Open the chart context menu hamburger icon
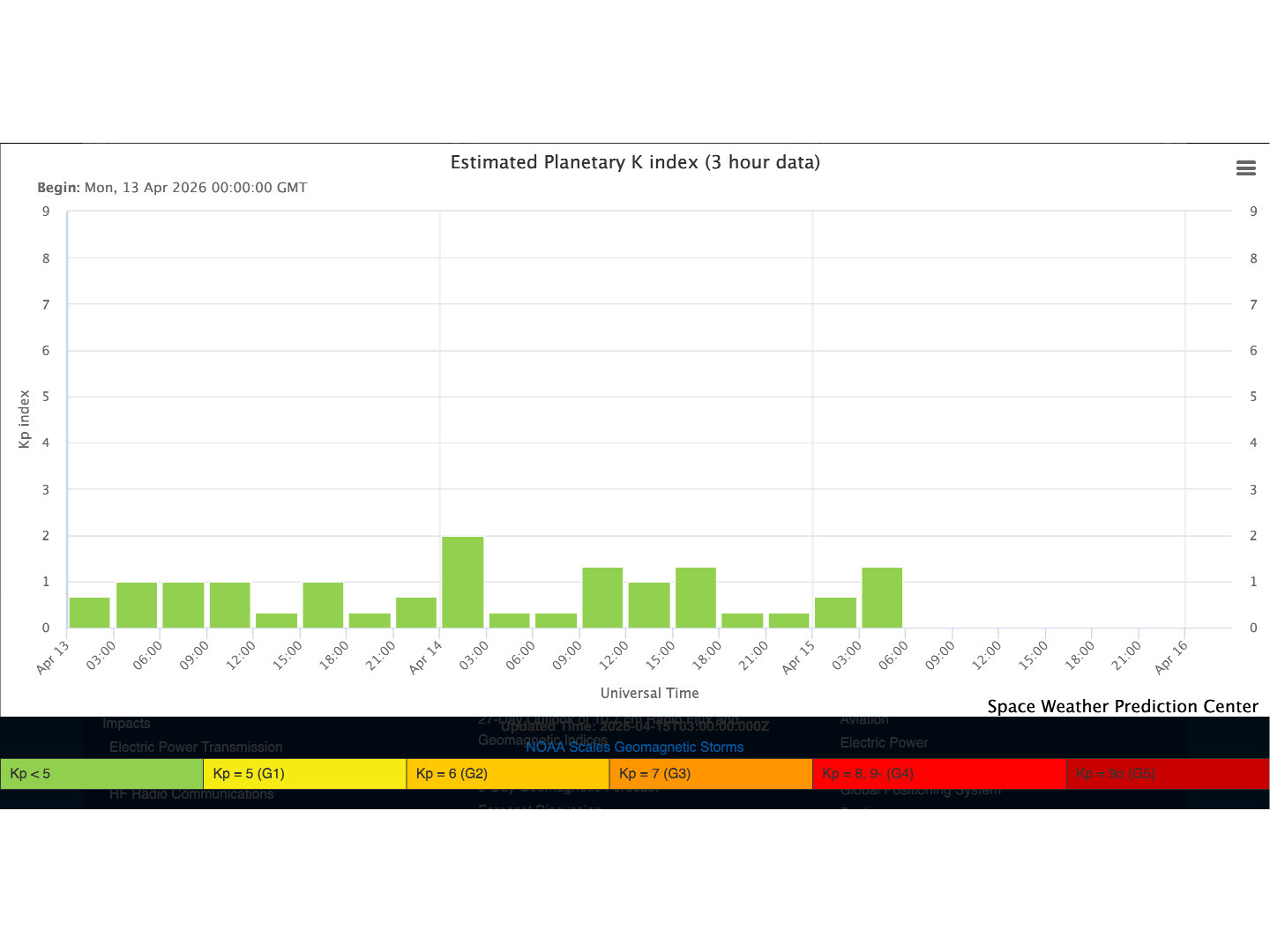1270x952 pixels. (x=1245, y=168)
